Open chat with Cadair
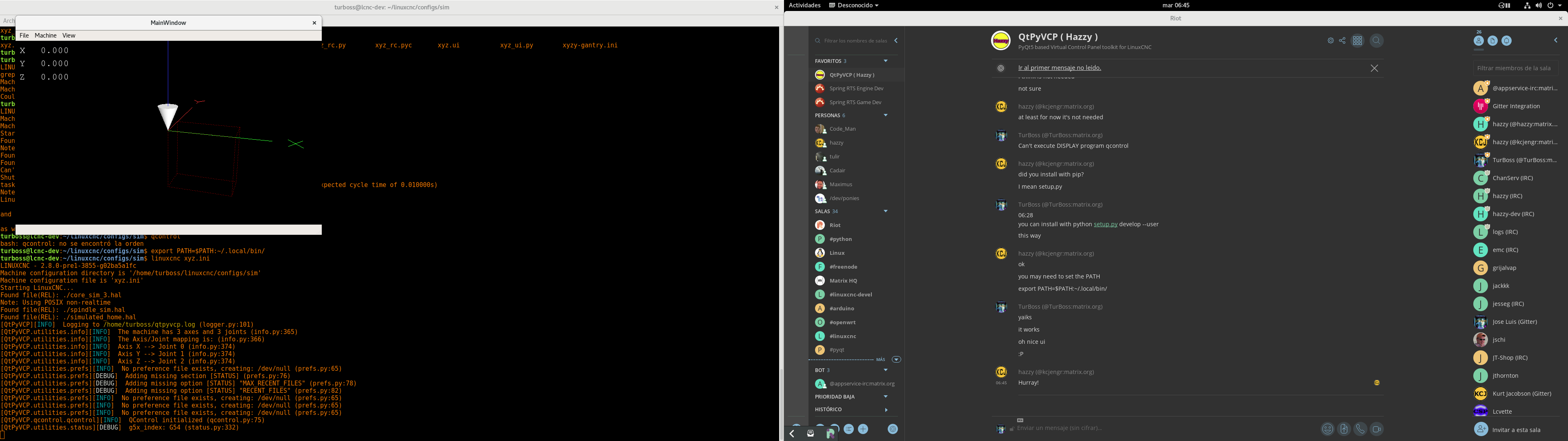The image size is (1568, 441). point(856,171)
